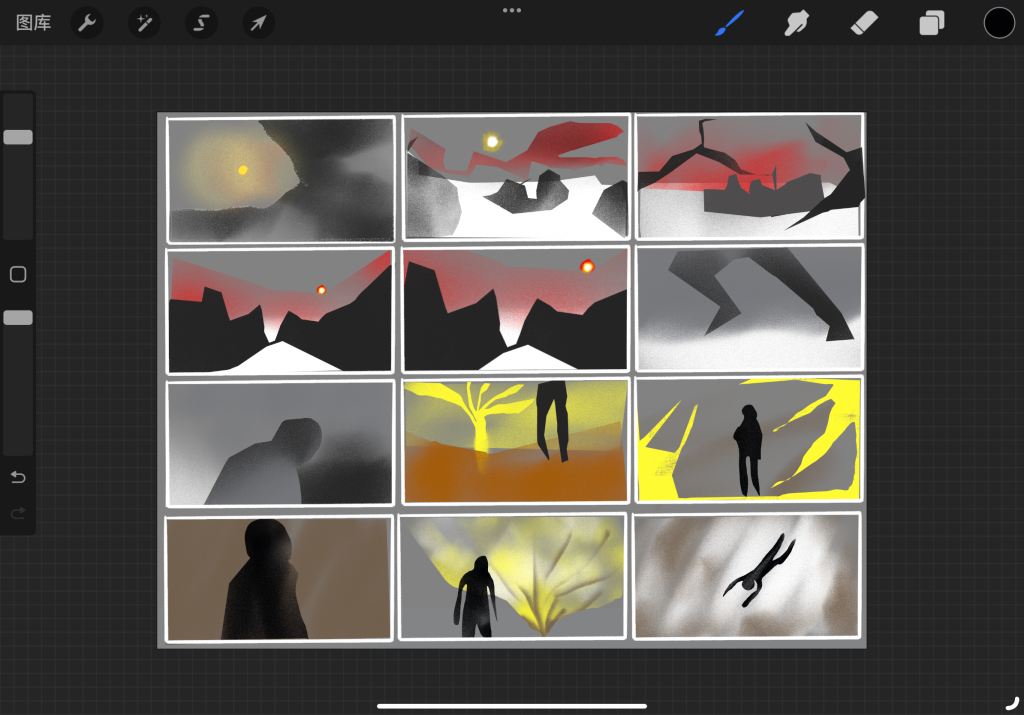Tap the redo arrow in the sidebar
Screen dimensions: 1024x715
point(18,513)
